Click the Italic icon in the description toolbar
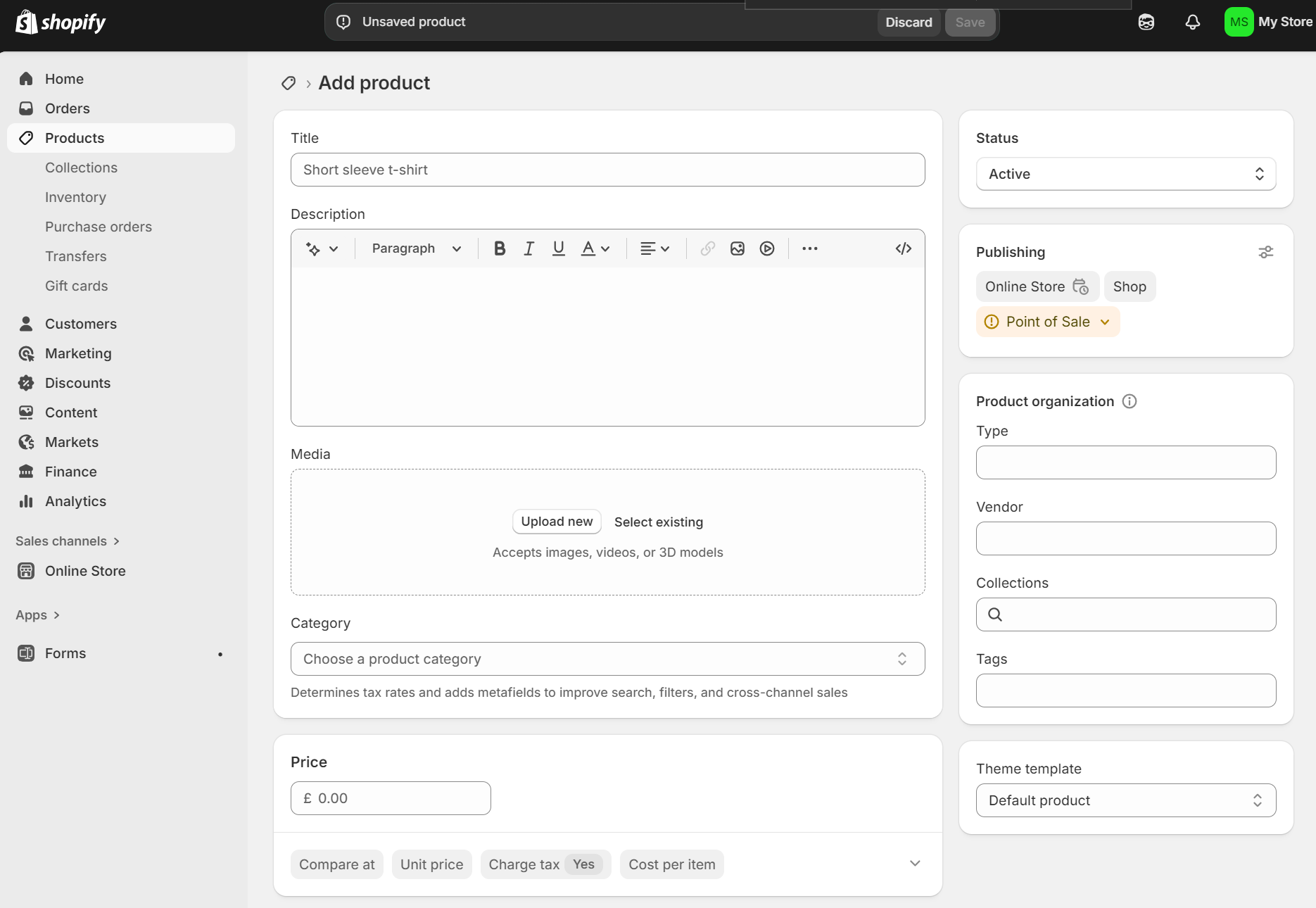 (x=529, y=248)
